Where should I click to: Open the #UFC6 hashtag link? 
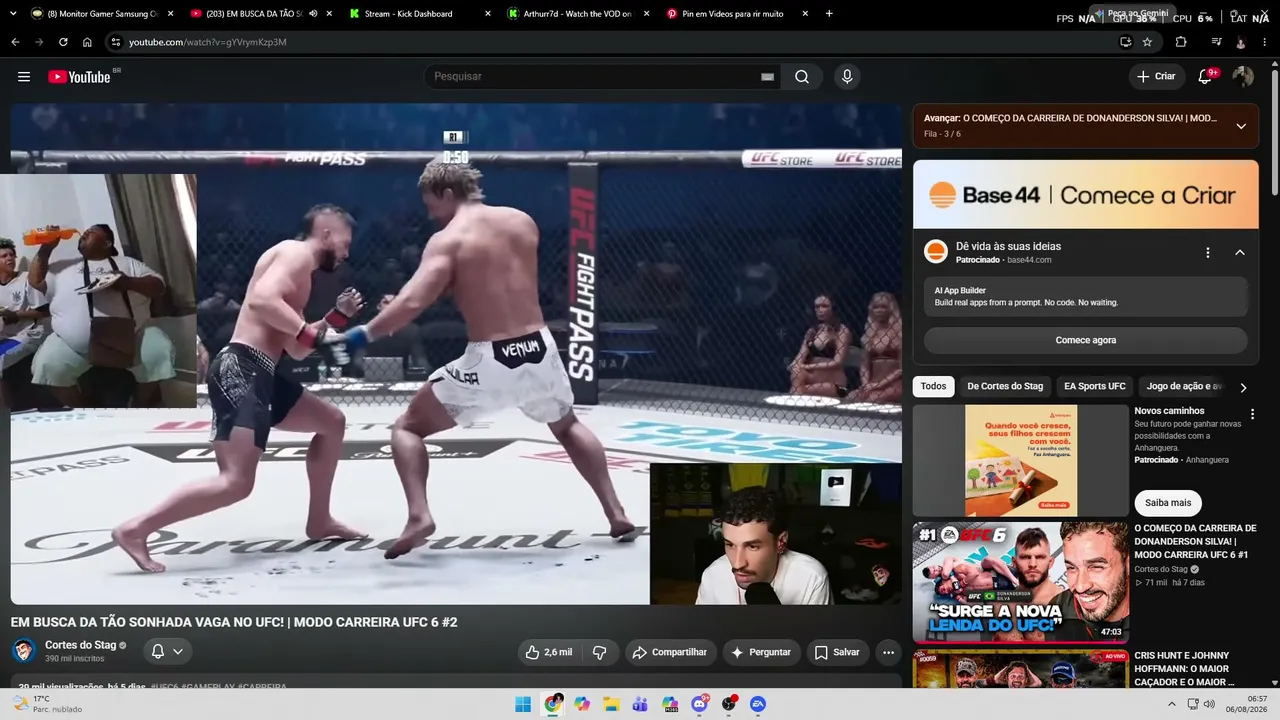164,687
